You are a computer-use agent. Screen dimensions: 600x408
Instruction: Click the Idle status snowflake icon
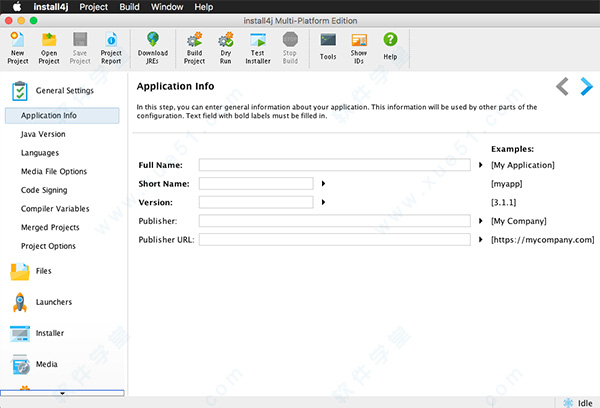tap(568, 403)
